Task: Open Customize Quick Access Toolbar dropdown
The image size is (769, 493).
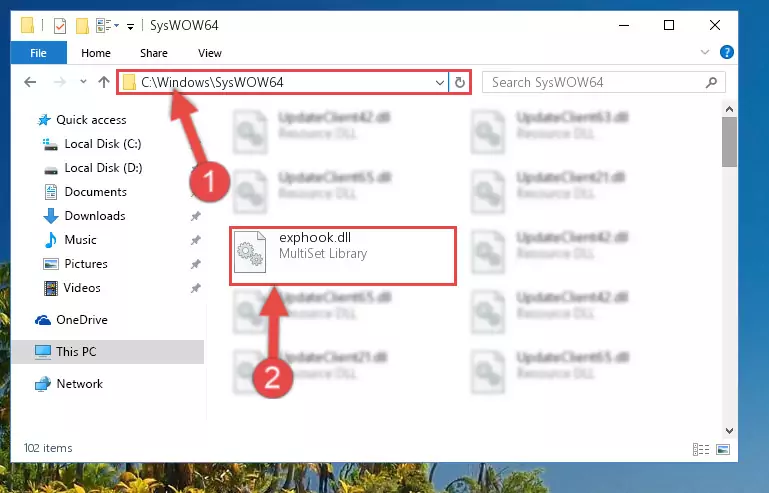Action: 130,26
